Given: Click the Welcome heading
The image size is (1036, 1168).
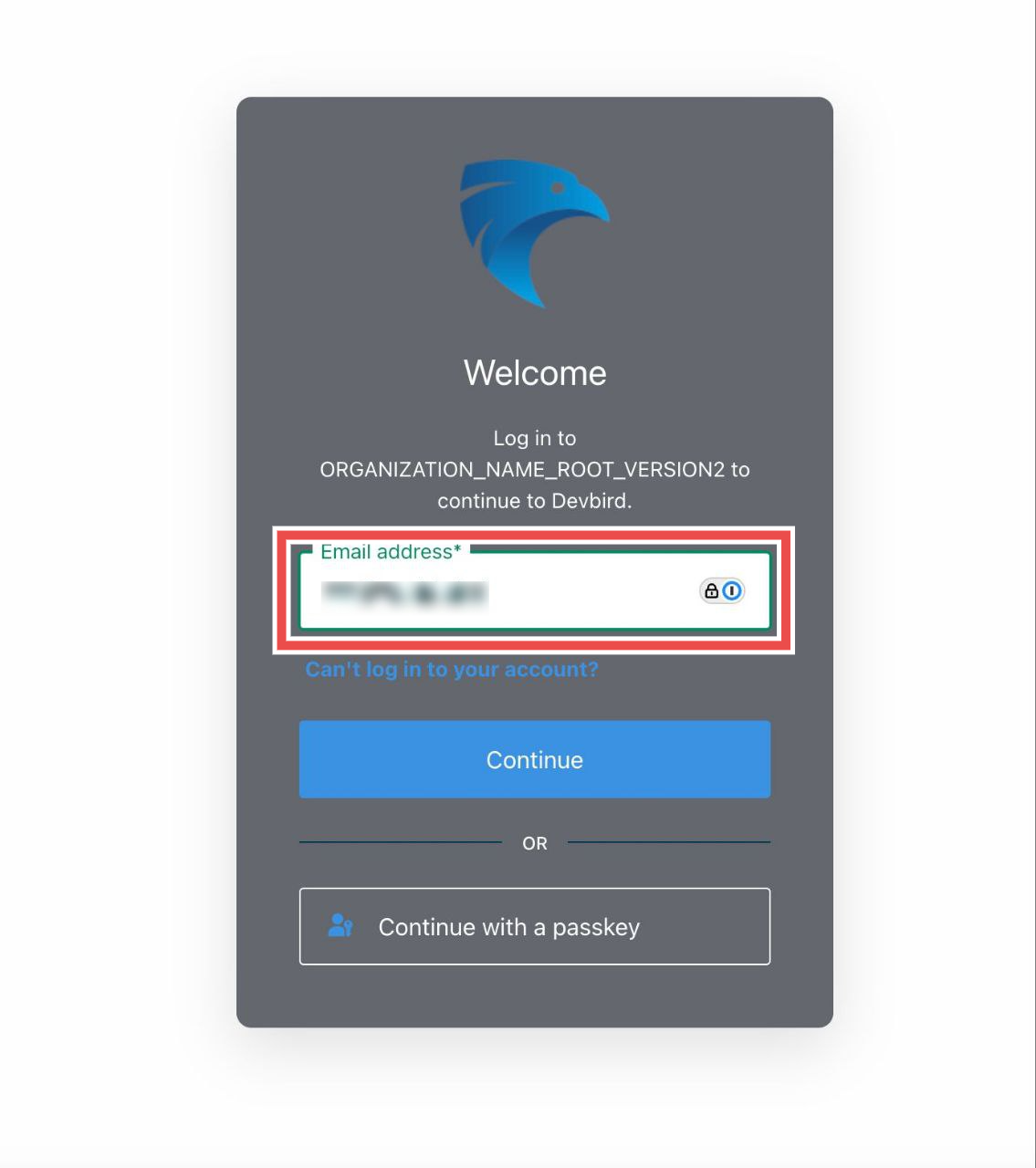Looking at the screenshot, I should pyautogui.click(x=535, y=372).
